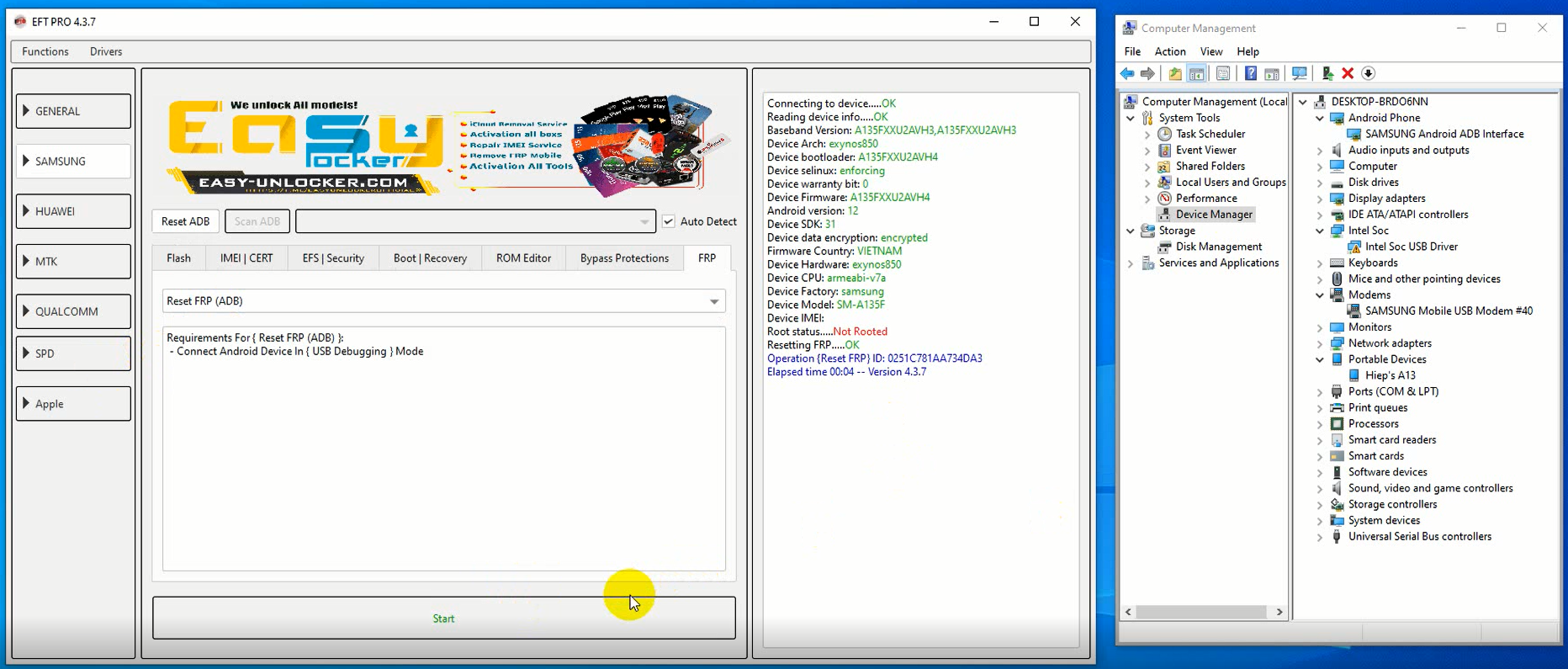Click the Reset ADB button

click(x=185, y=221)
